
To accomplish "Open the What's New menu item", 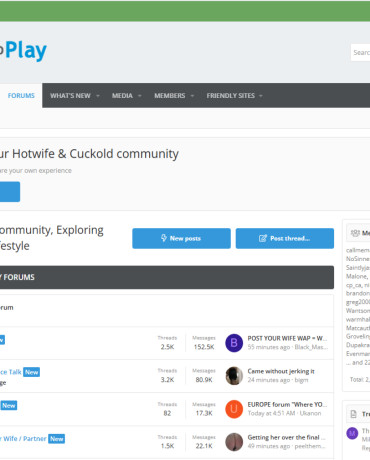I will [x=70, y=96].
